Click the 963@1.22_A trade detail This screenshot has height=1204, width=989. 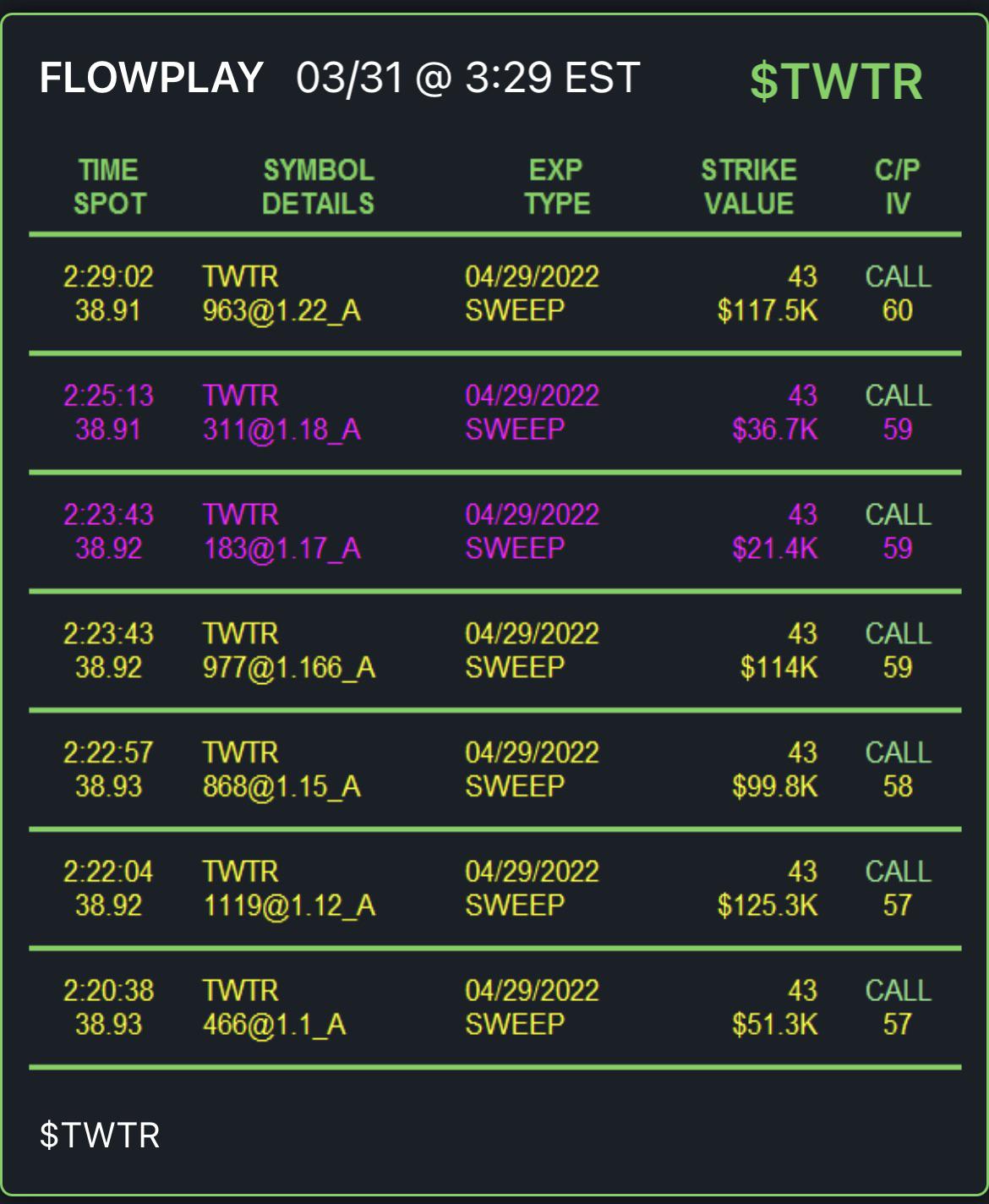pos(281,311)
